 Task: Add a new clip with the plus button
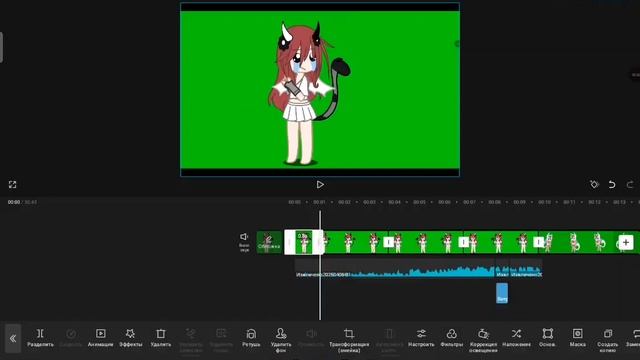[626, 242]
